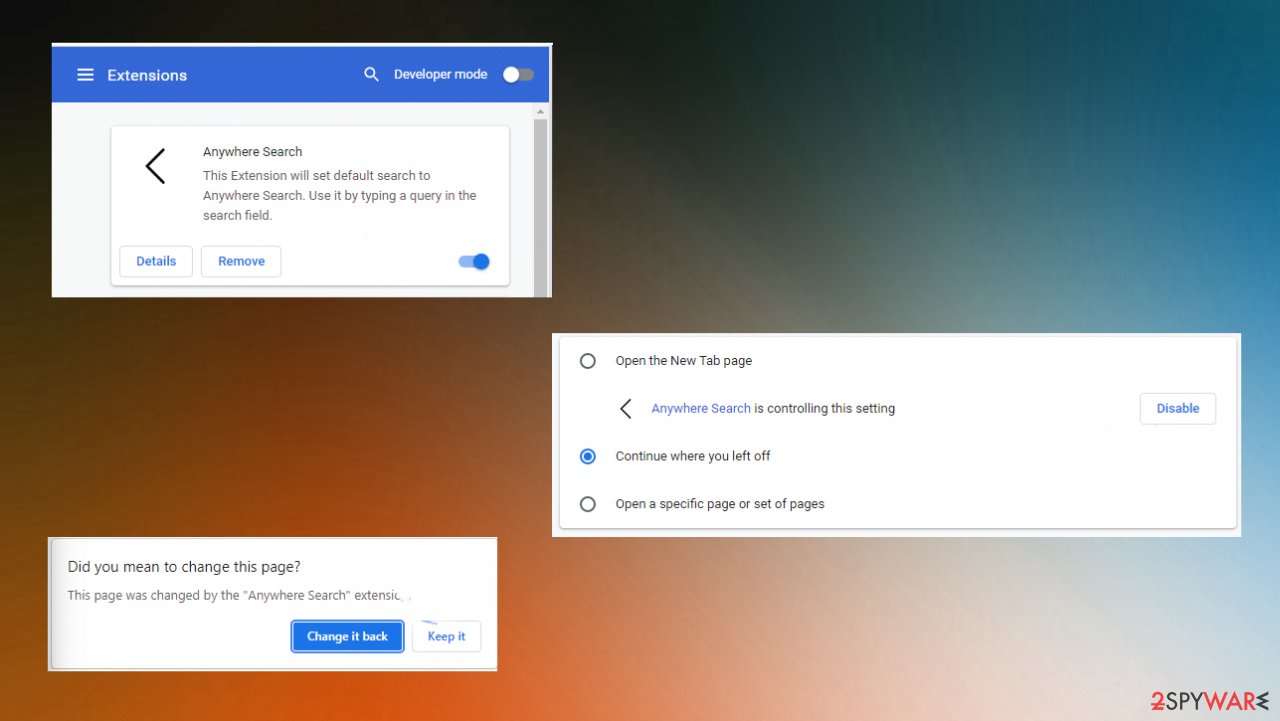1280x721 pixels.
Task: Open Details for Anywhere Search
Action: tap(156, 261)
